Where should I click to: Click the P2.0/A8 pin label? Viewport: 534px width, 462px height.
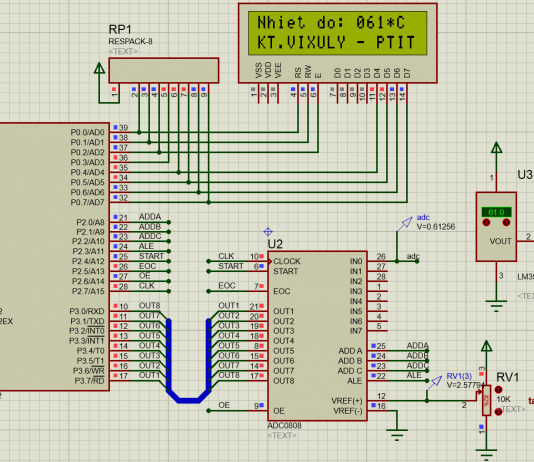[90, 223]
